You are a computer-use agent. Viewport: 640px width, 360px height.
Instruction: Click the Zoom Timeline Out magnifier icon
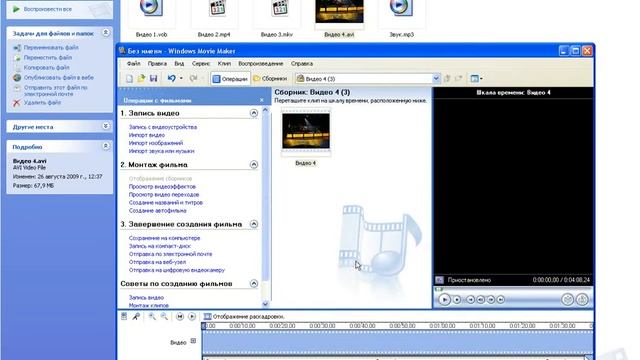164,317
